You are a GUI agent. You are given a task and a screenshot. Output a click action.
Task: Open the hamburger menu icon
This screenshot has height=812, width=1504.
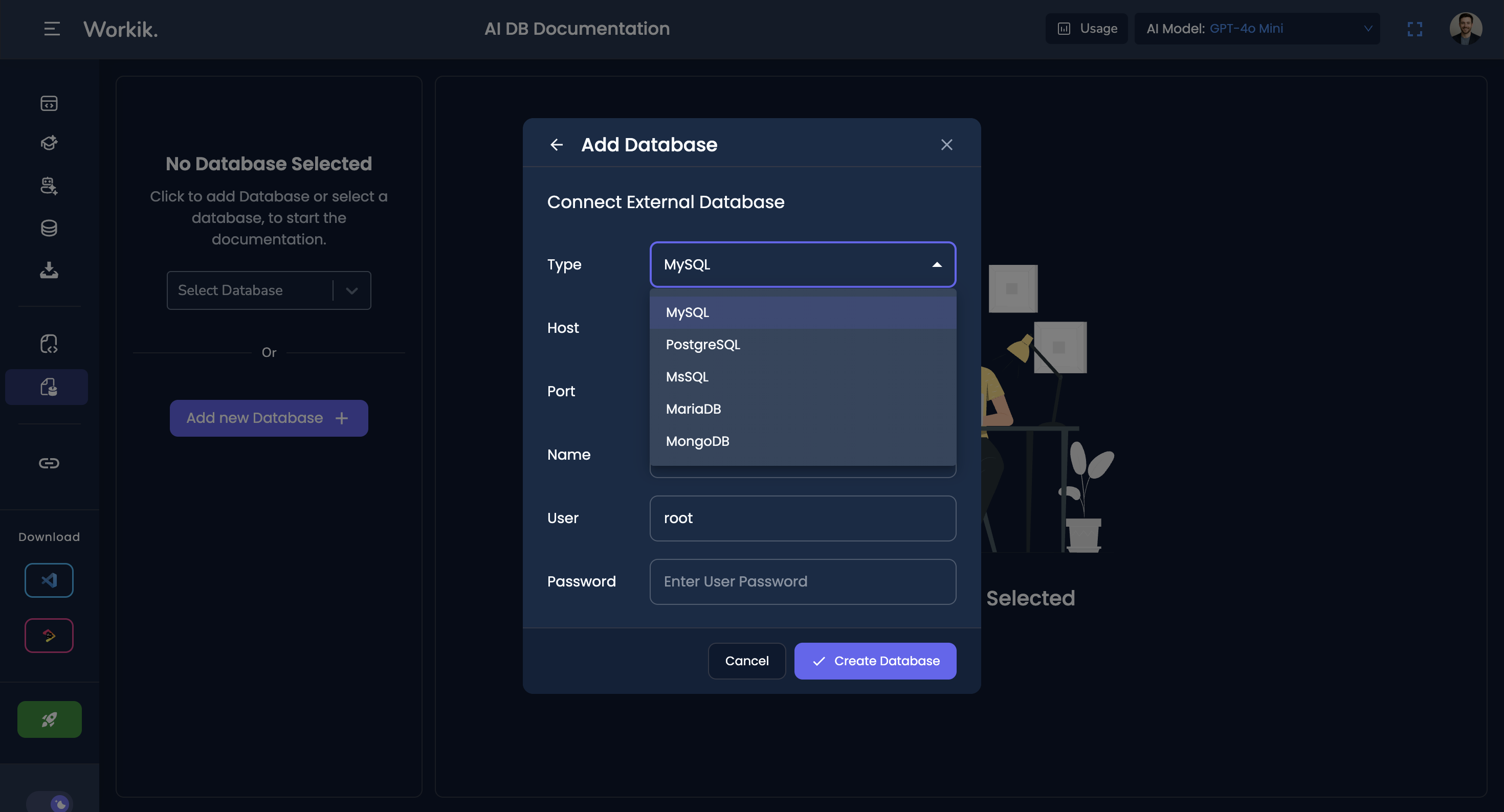tap(52, 29)
